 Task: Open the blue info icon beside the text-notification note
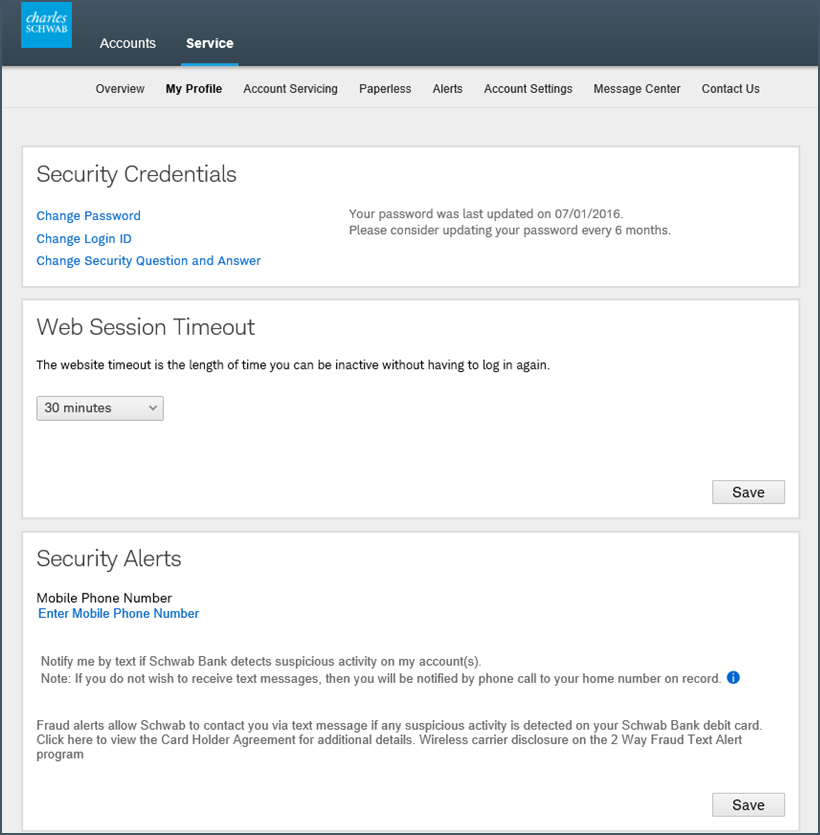tap(733, 677)
